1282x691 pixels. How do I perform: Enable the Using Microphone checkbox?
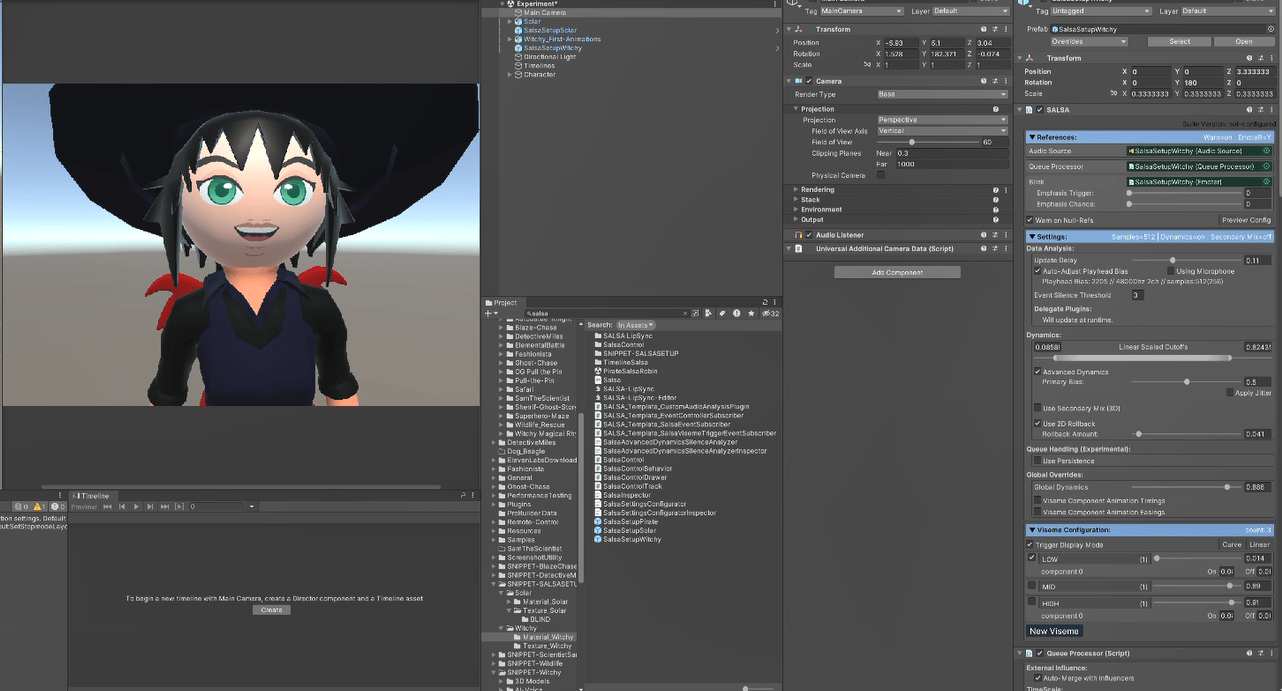pyautogui.click(x=1171, y=271)
